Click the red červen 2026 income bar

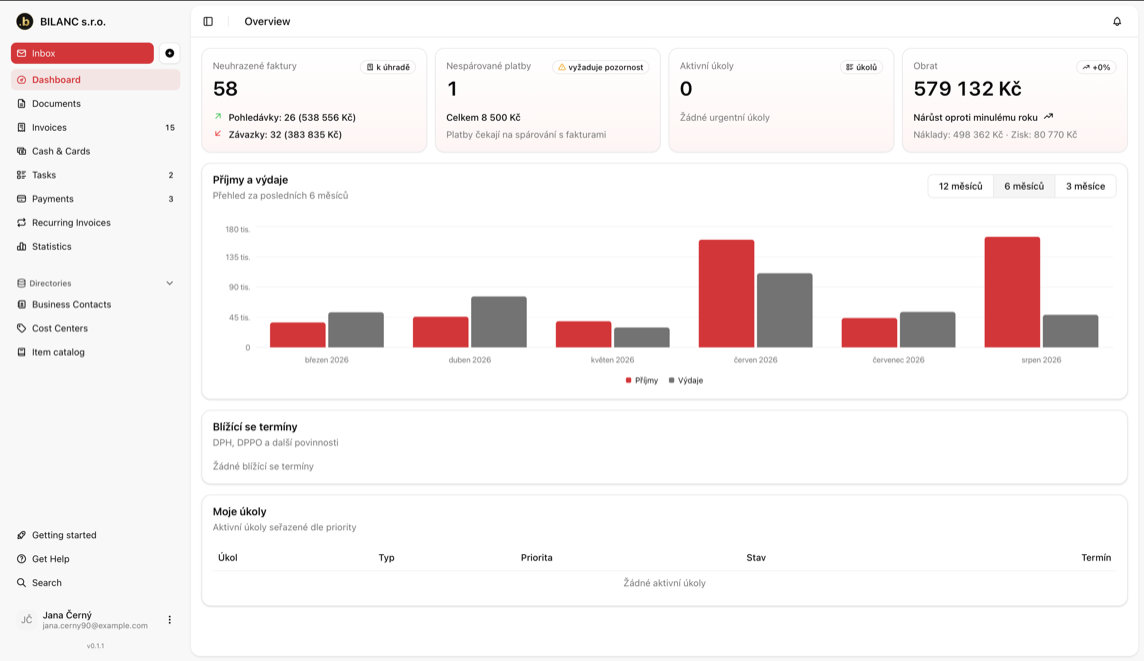point(726,293)
